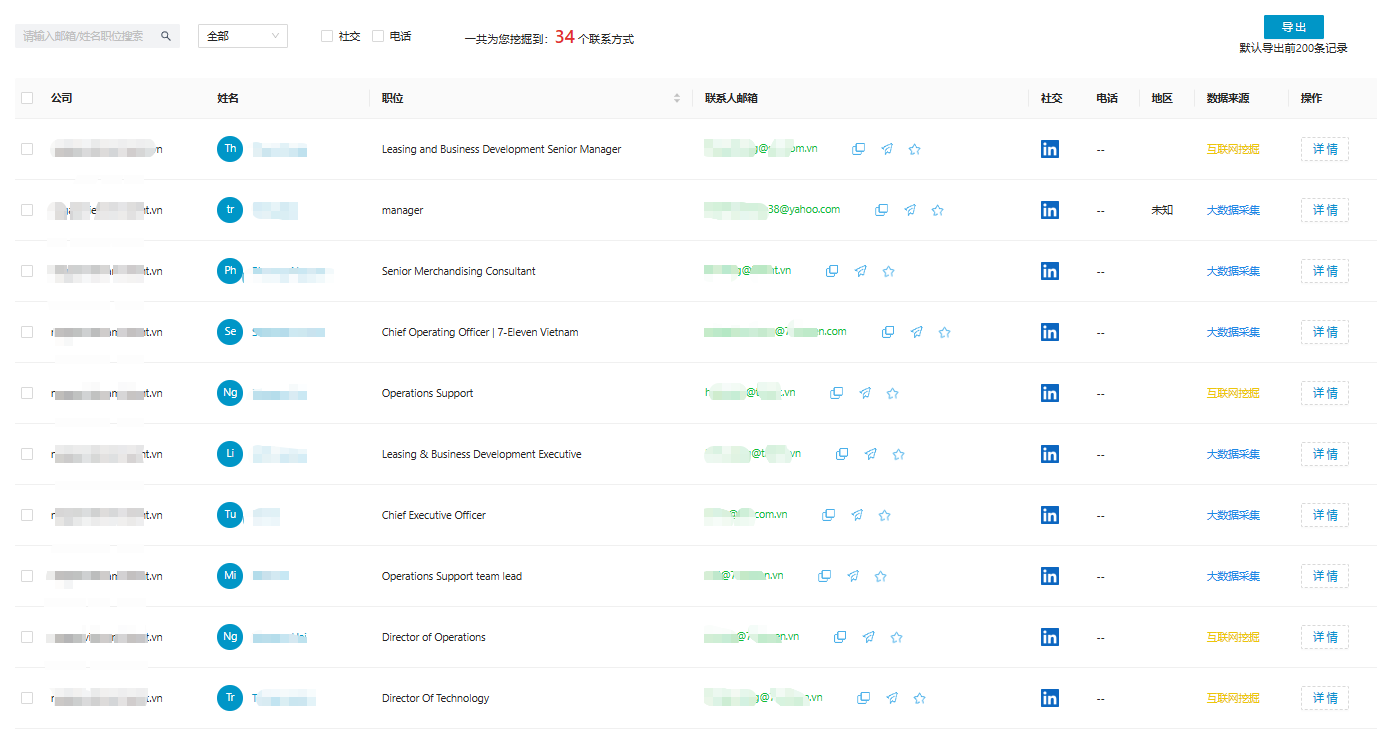Image resolution: width=1377 pixels, height=737 pixels.
Task: Star the Operations Support team lead contact
Action: click(x=880, y=576)
